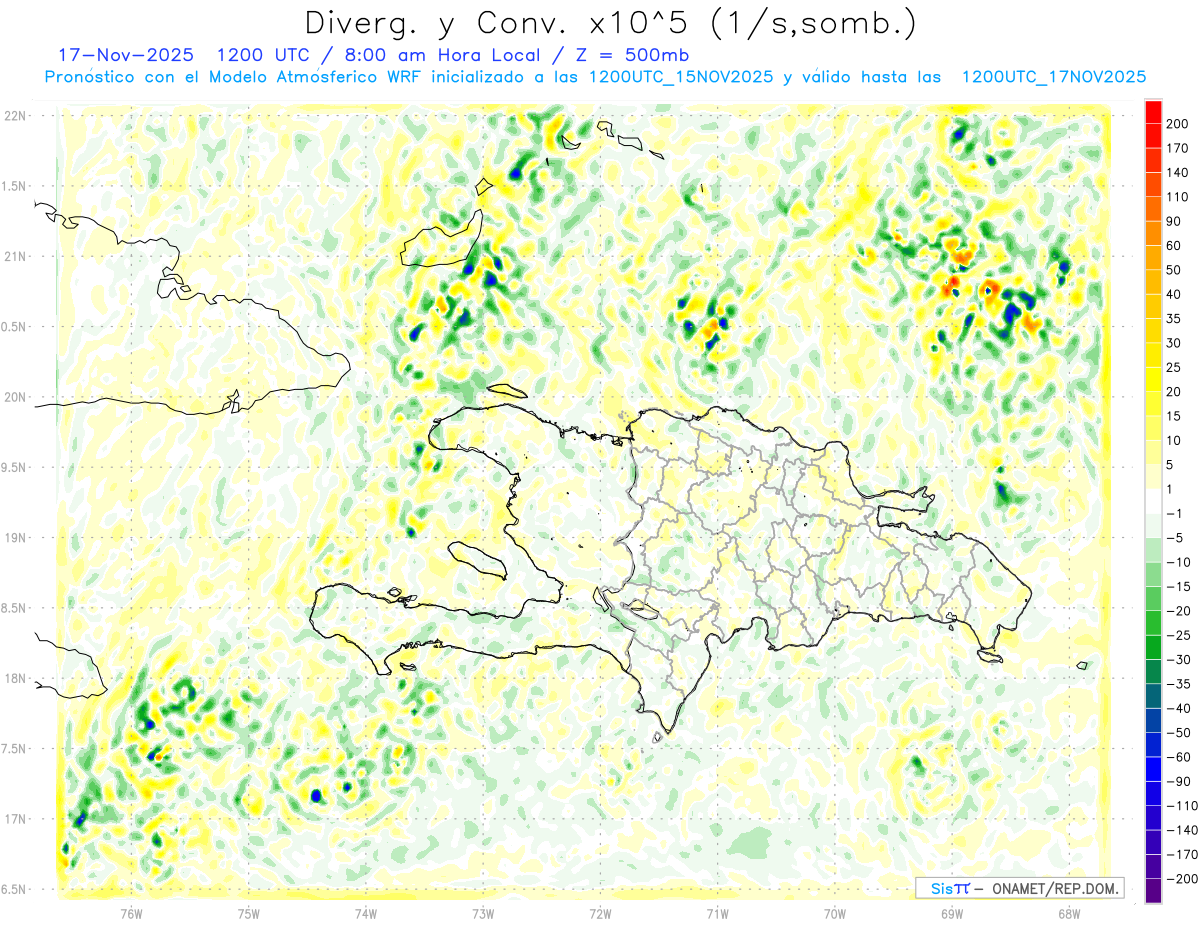
Task: Click the '18N' latitude label
Action: point(14,679)
